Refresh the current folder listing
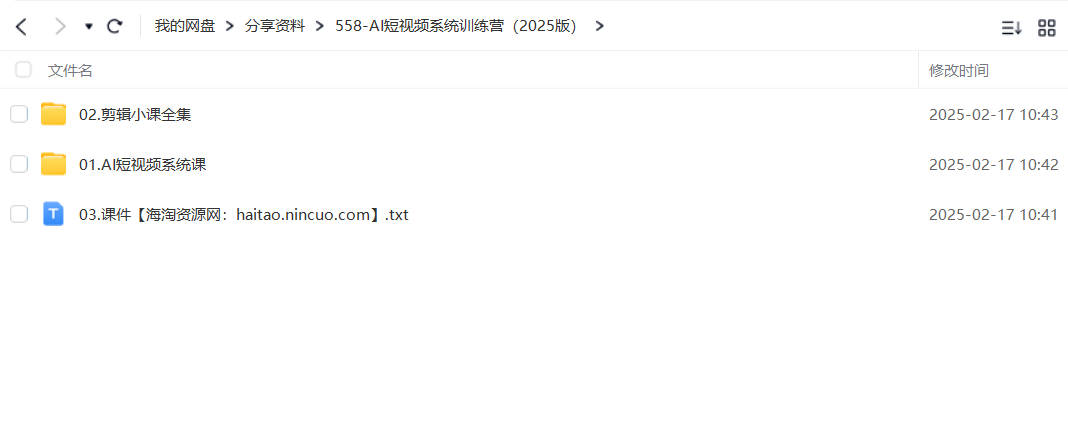 pos(115,27)
